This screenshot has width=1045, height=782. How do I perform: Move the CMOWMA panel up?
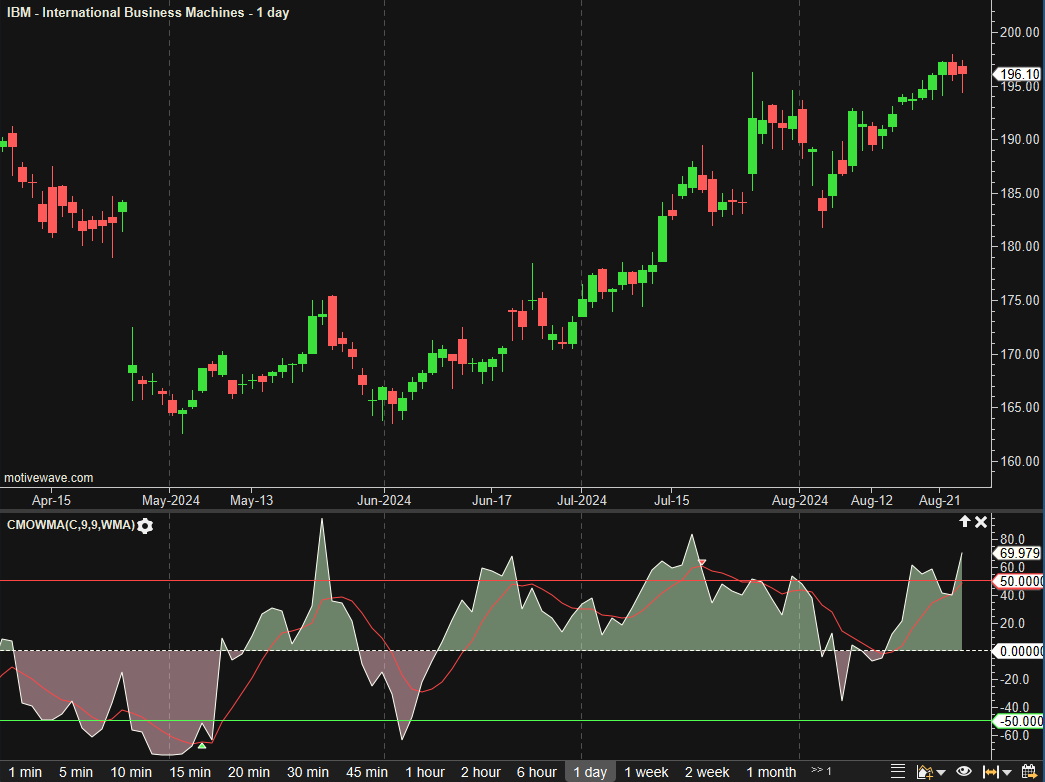click(x=964, y=522)
